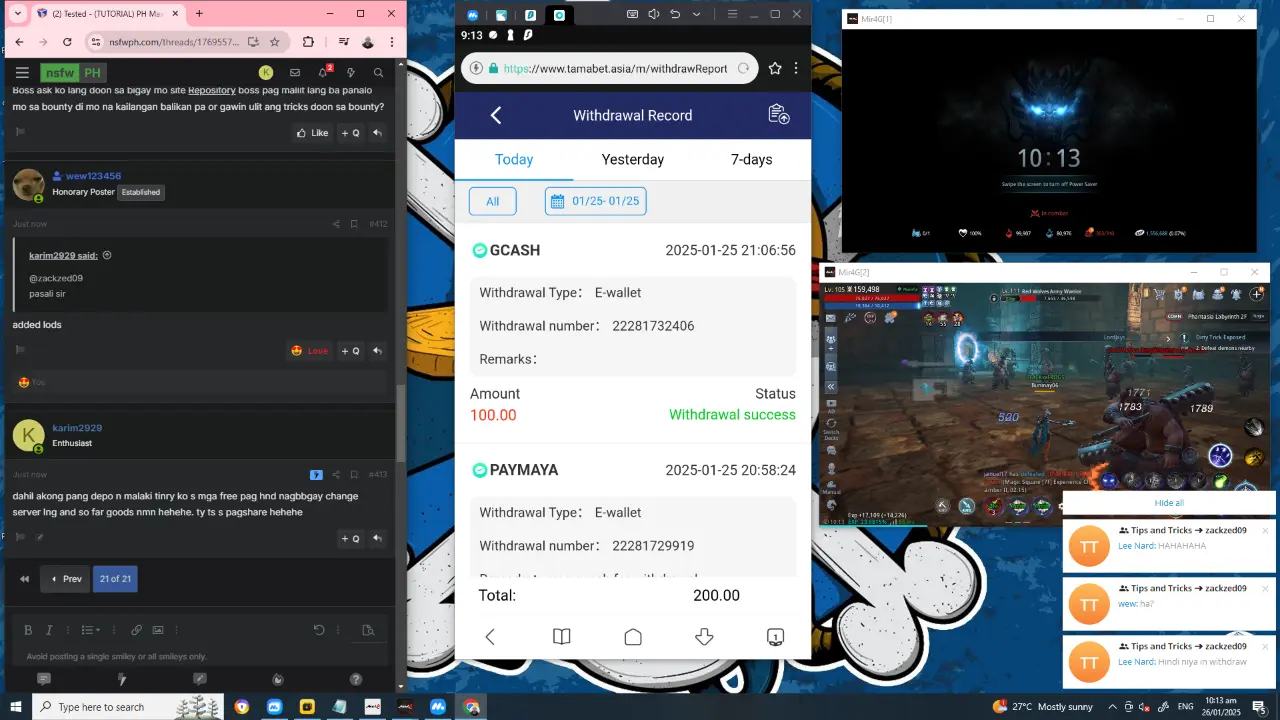The image size is (1280, 720).
Task: Bookmark this page star in Chrome
Action: pos(274,42)
